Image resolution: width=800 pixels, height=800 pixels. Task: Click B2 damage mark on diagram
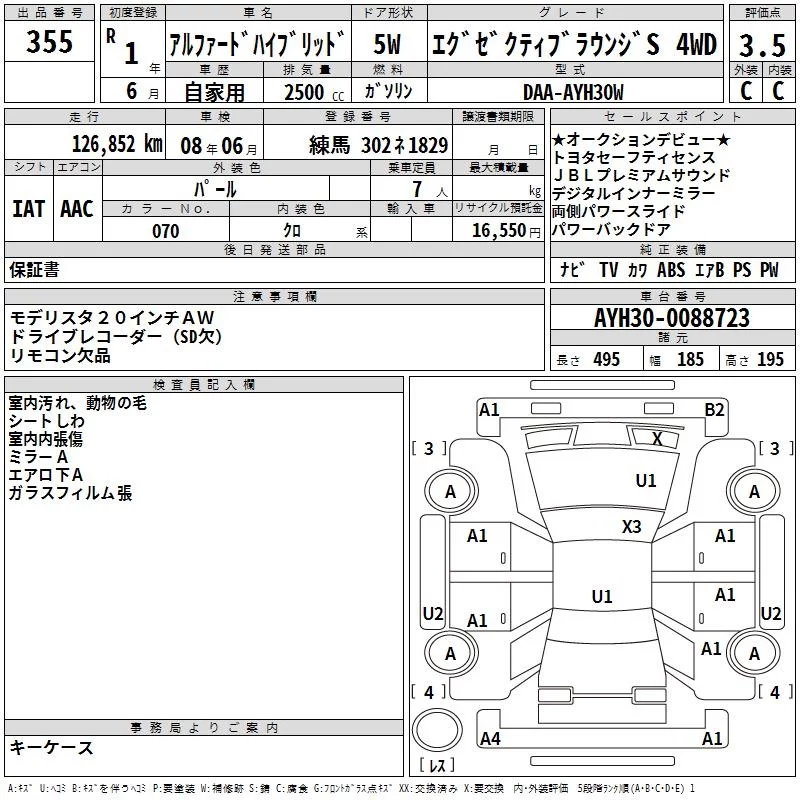[714, 410]
